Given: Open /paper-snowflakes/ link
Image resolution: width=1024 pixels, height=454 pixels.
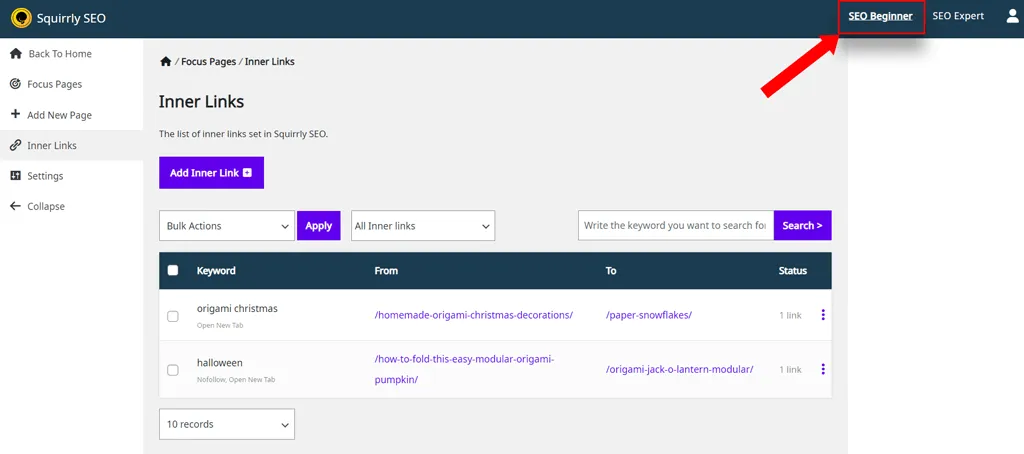Looking at the screenshot, I should pos(648,315).
